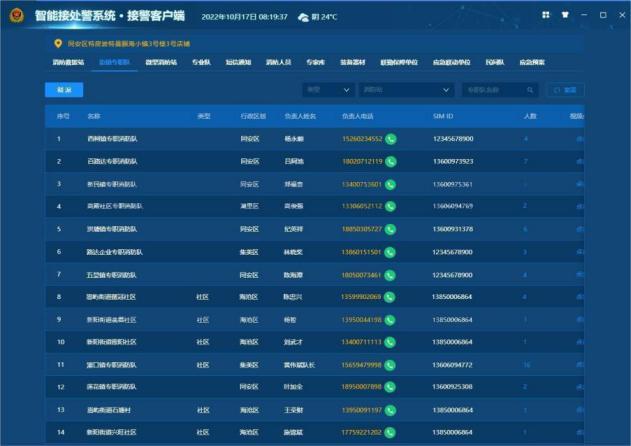
Task: Click the district cell in row 4
Action: 250,206
